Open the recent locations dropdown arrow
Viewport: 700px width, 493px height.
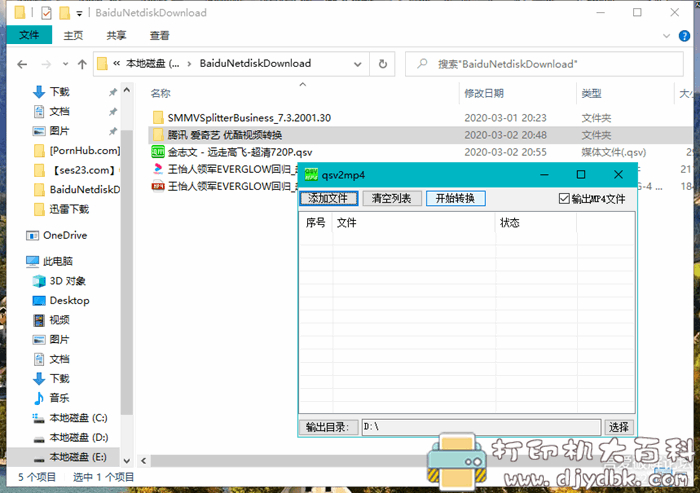click(66, 64)
